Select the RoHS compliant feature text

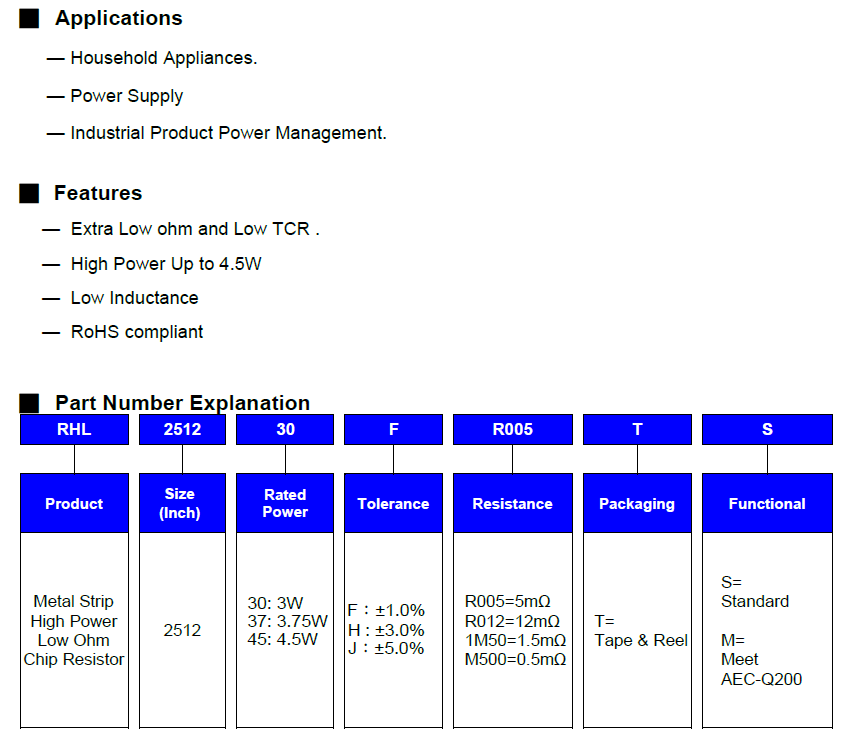[x=137, y=332]
